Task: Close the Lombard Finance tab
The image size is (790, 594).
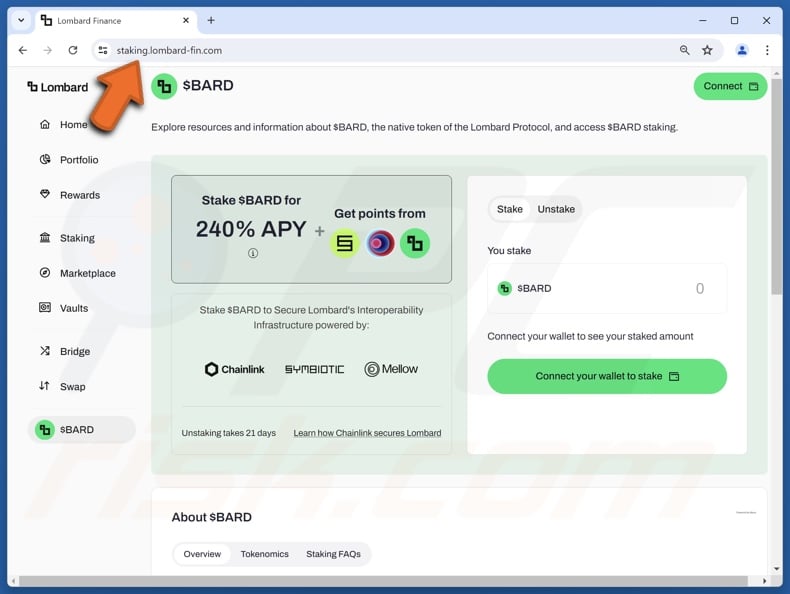Action: pos(186,20)
